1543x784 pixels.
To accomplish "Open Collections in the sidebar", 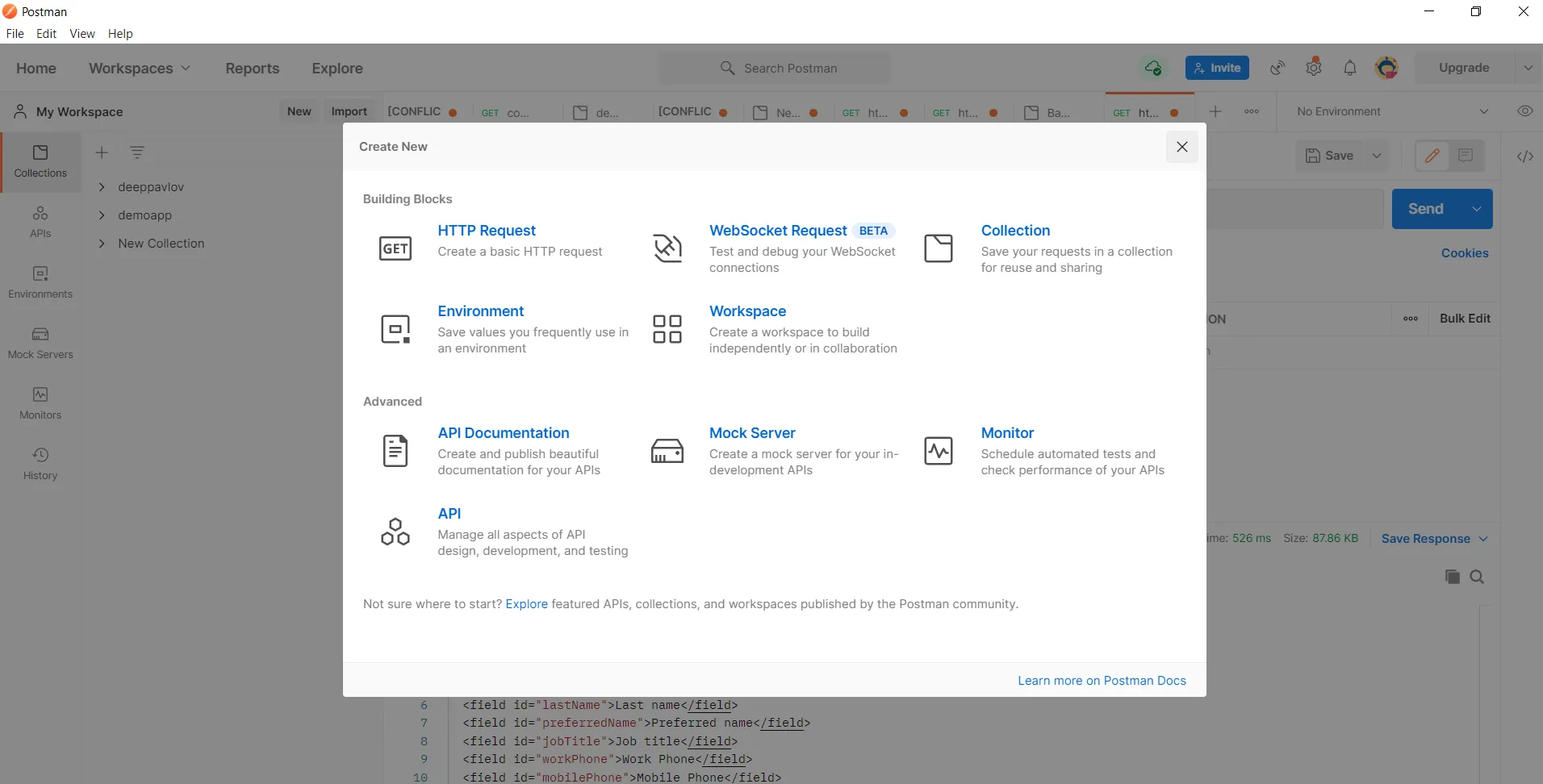I will click(40, 162).
